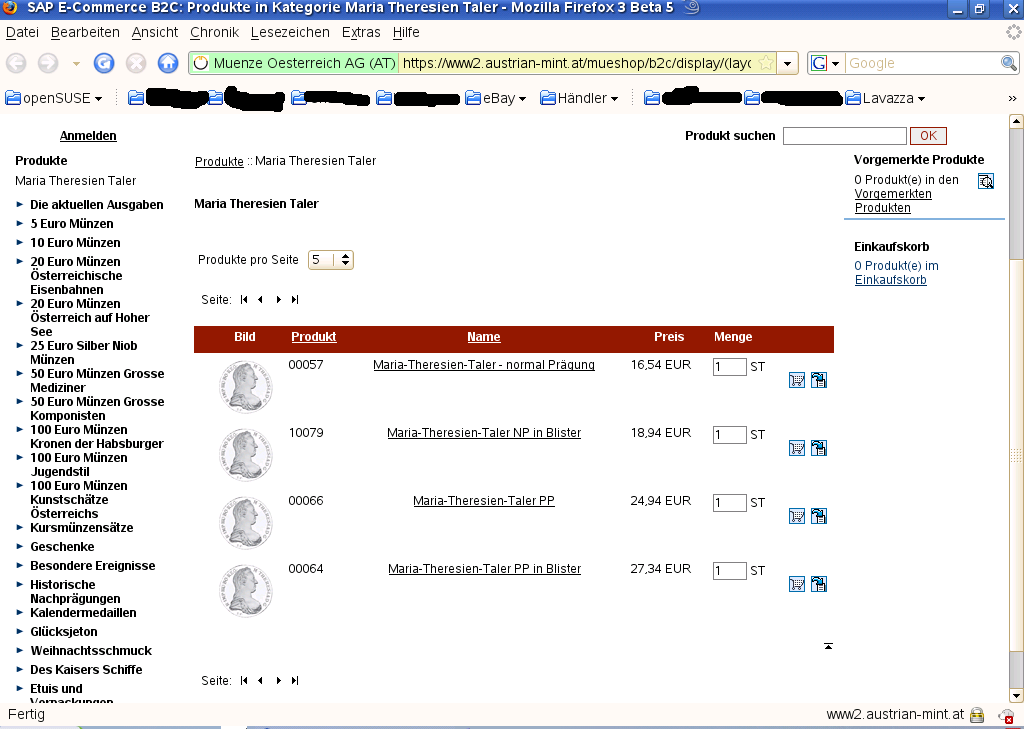The width and height of the screenshot is (1024, 729).
Task: Sort table by Name column header
Action: (484, 337)
